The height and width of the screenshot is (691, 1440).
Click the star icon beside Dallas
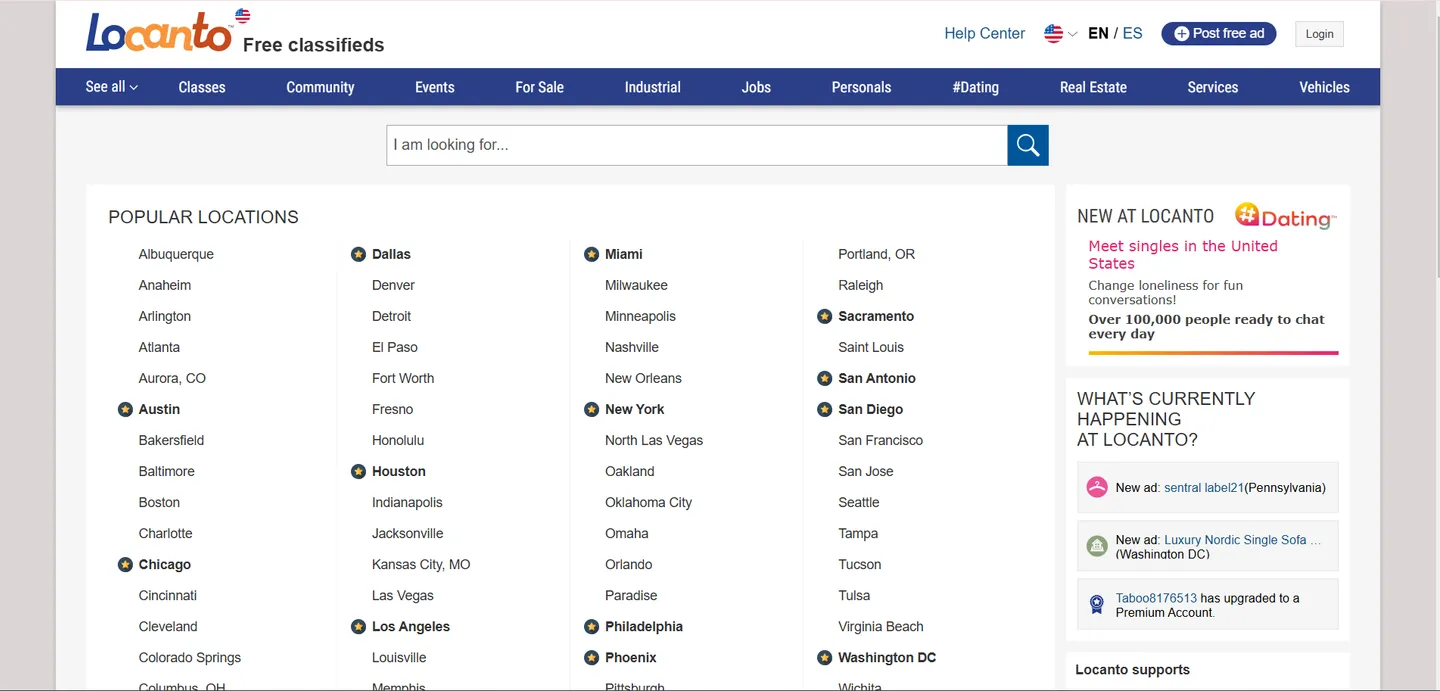[358, 254]
